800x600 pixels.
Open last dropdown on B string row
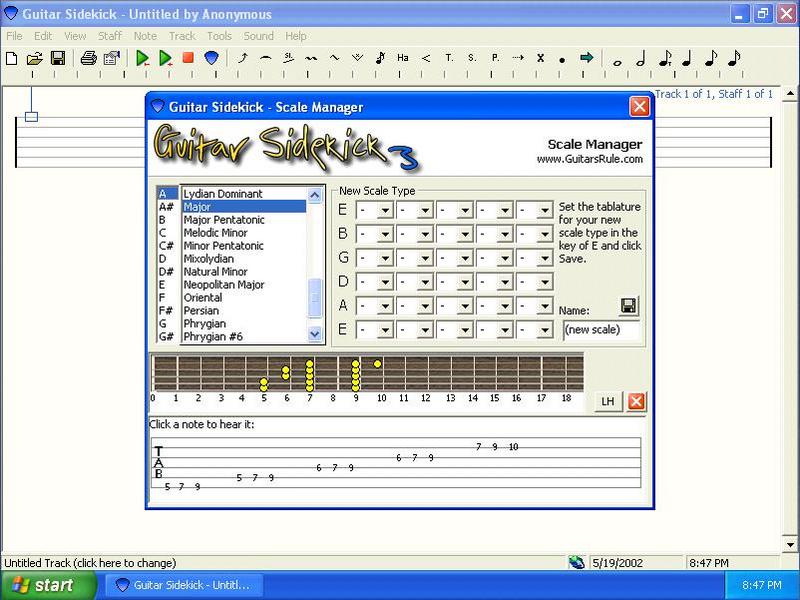tap(544, 234)
